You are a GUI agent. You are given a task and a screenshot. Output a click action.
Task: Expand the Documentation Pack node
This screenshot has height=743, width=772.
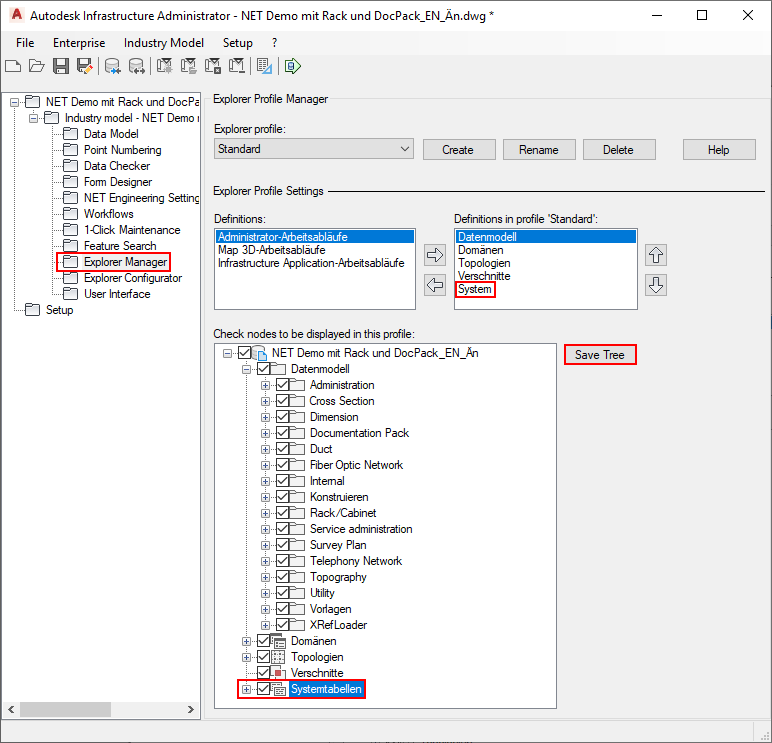click(x=265, y=433)
